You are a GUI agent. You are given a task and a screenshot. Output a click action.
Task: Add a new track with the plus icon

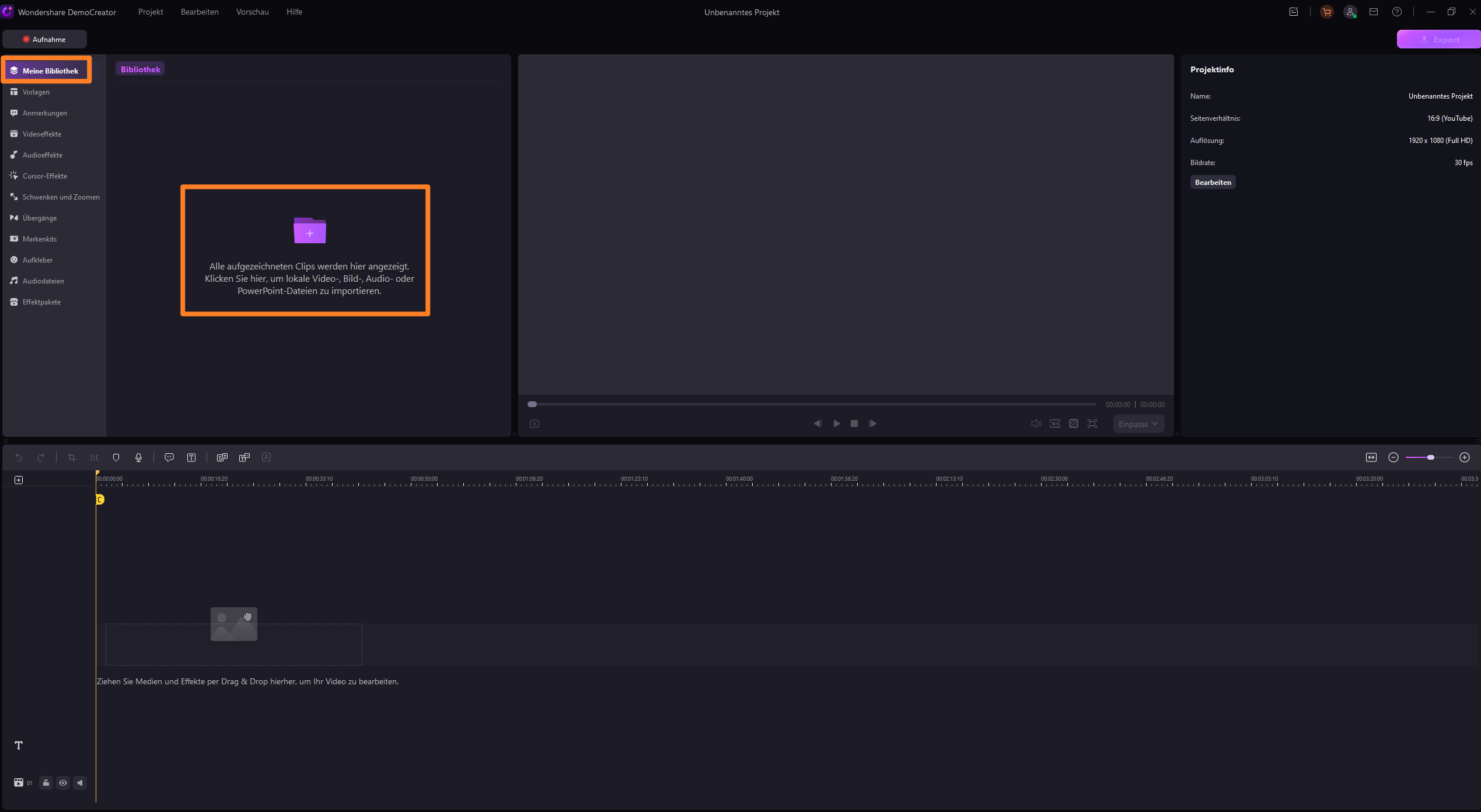[x=19, y=480]
